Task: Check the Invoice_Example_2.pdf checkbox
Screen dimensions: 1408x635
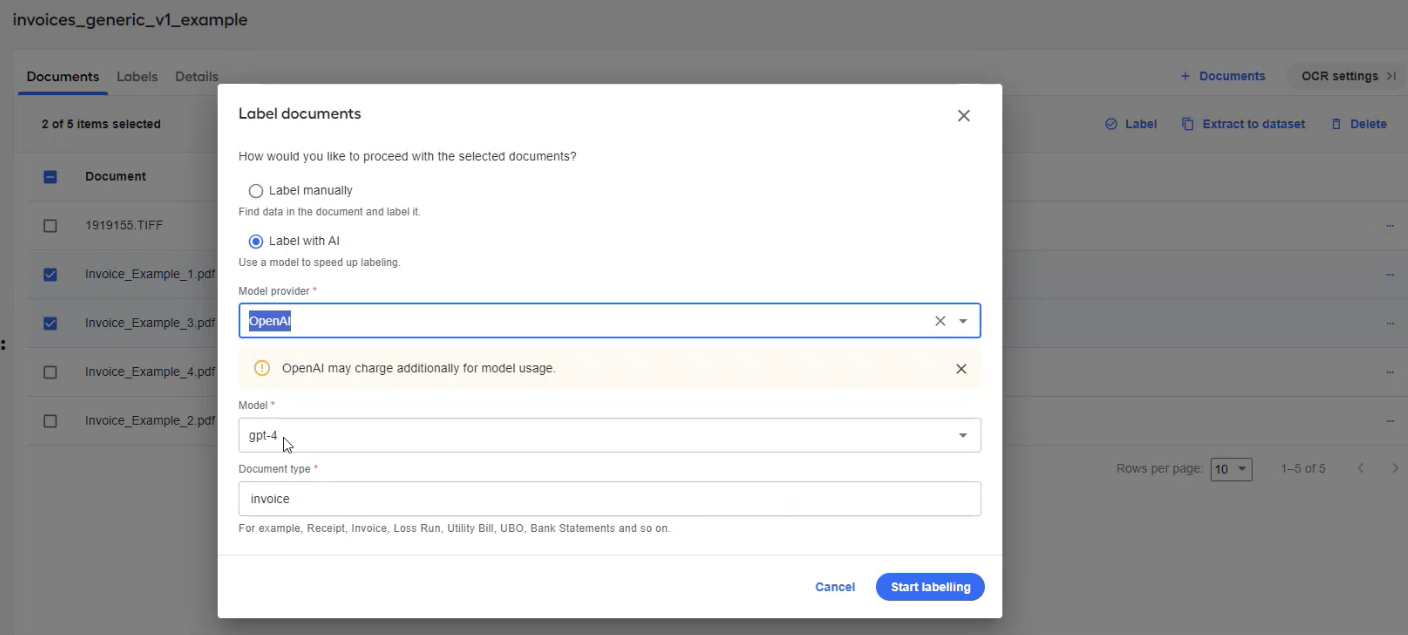Action: [50, 421]
